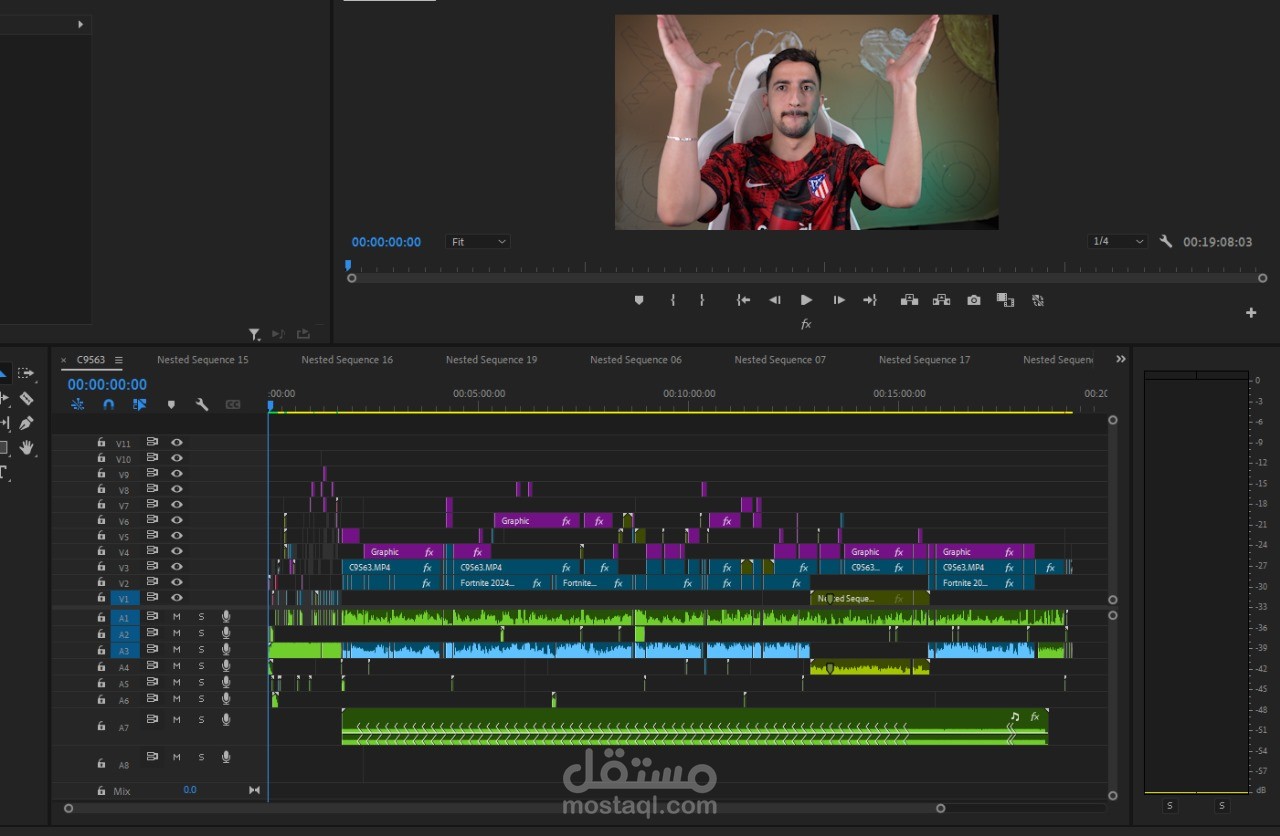Toggle Linked Selection in timeline
The height and width of the screenshot is (836, 1280).
[139, 405]
